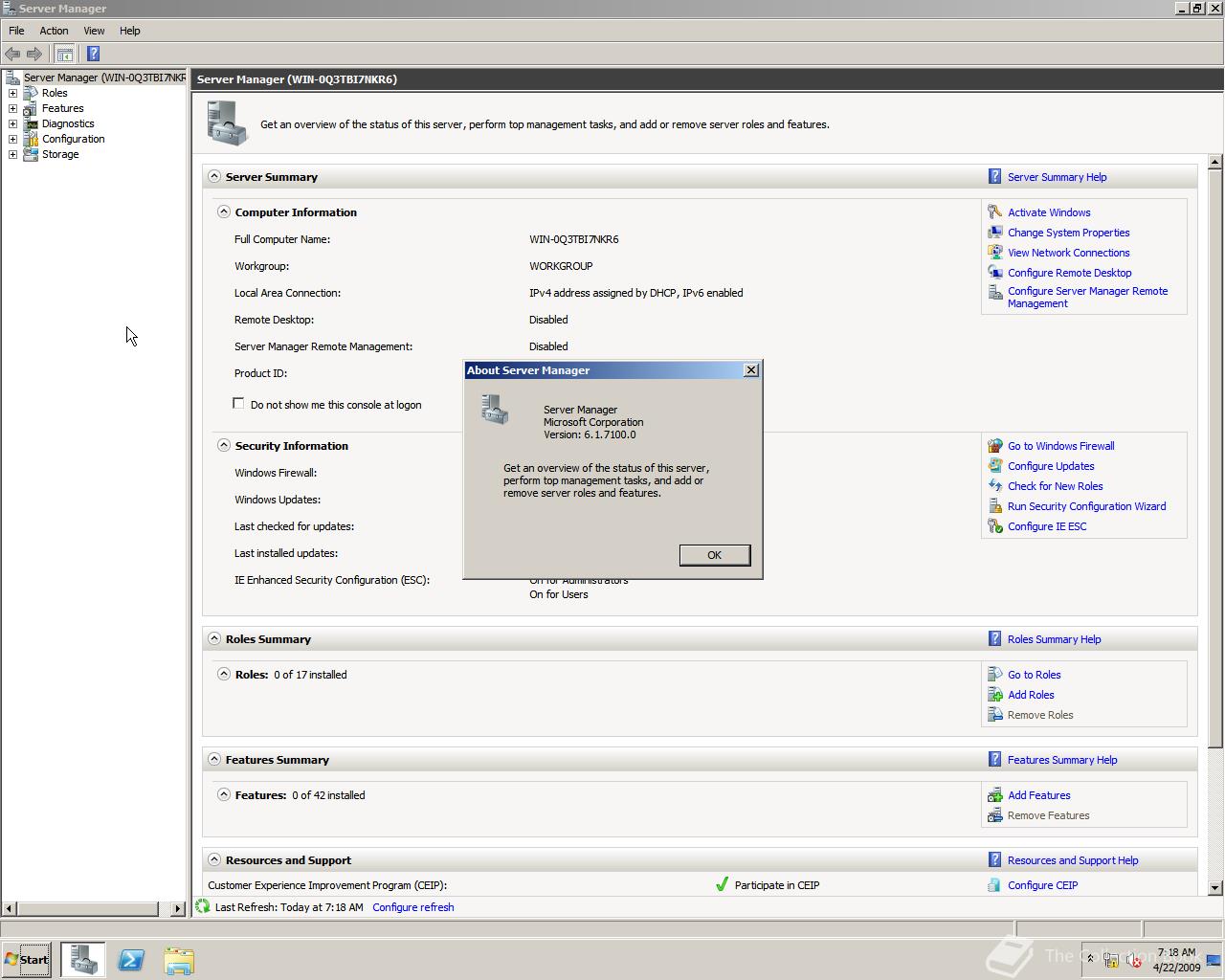Click the green refresh icon in status line

pyautogui.click(x=203, y=906)
